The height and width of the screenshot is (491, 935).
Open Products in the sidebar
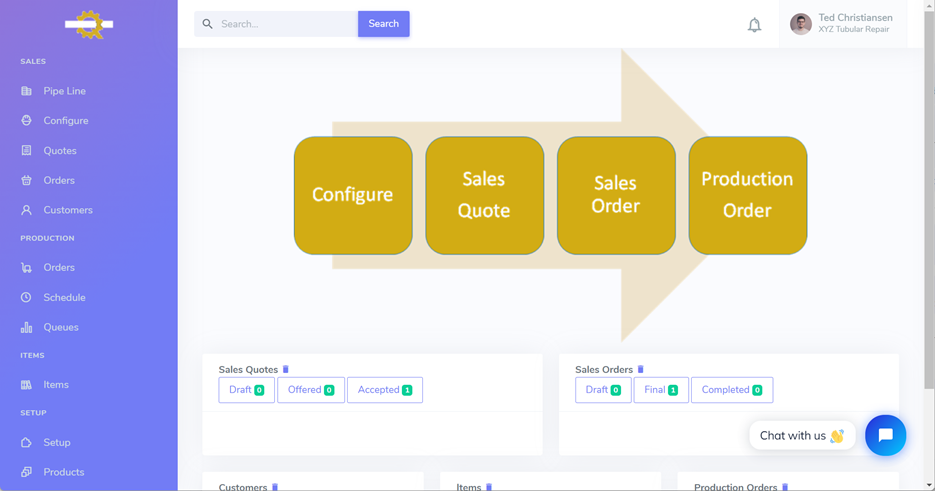tap(63, 472)
